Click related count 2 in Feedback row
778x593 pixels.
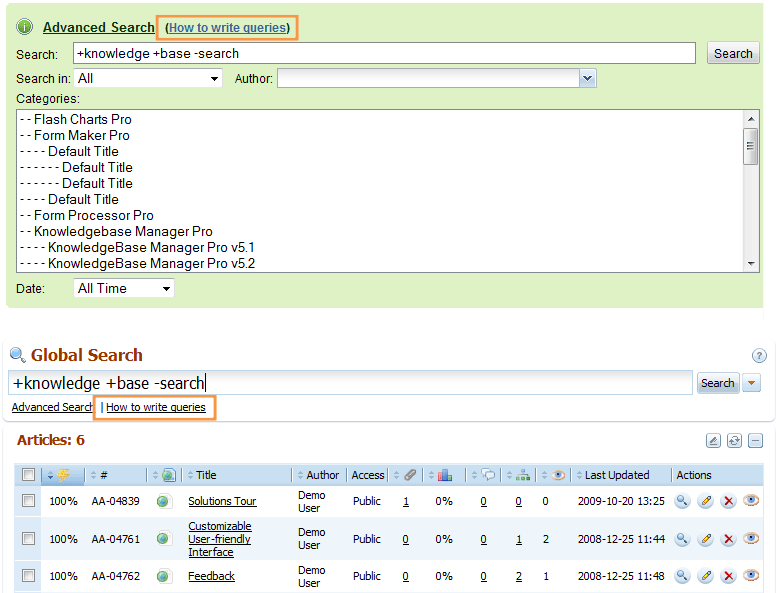[519, 576]
